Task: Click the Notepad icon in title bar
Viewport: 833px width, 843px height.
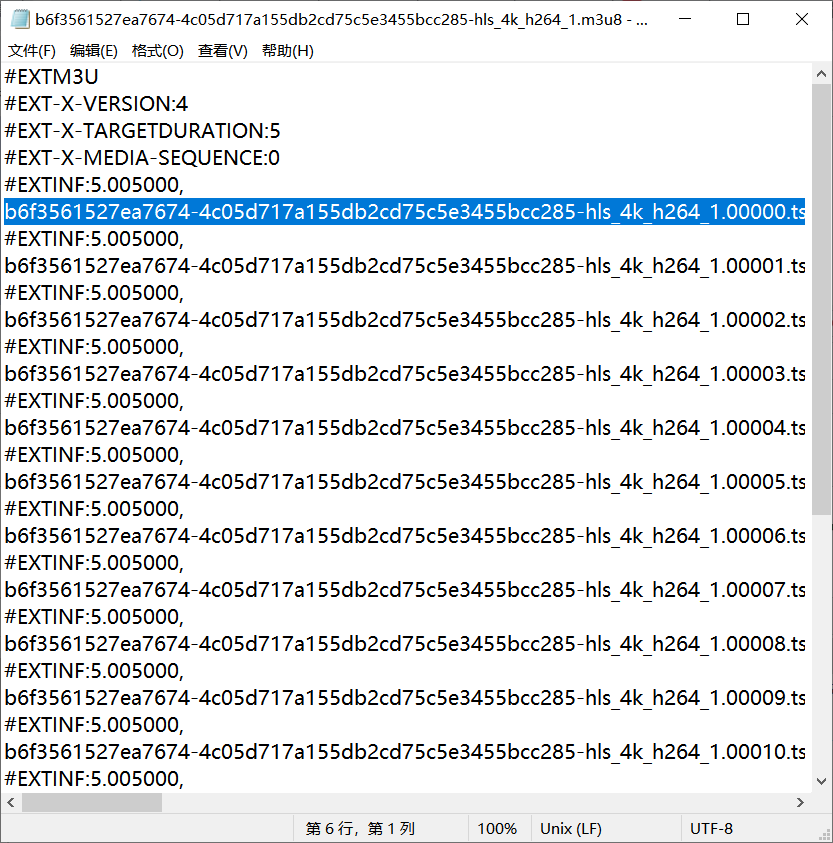Action: pos(20,19)
